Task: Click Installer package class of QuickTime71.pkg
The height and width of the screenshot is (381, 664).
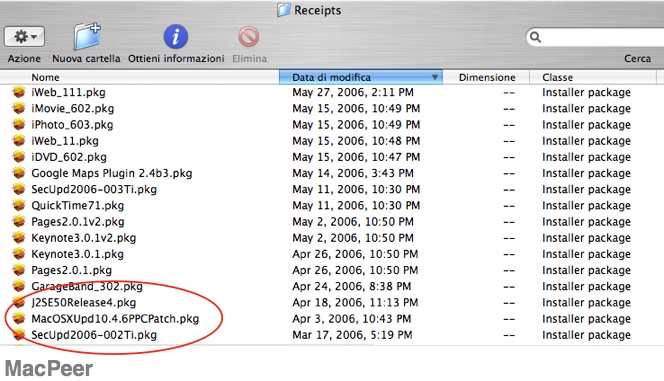Action: [x=587, y=205]
